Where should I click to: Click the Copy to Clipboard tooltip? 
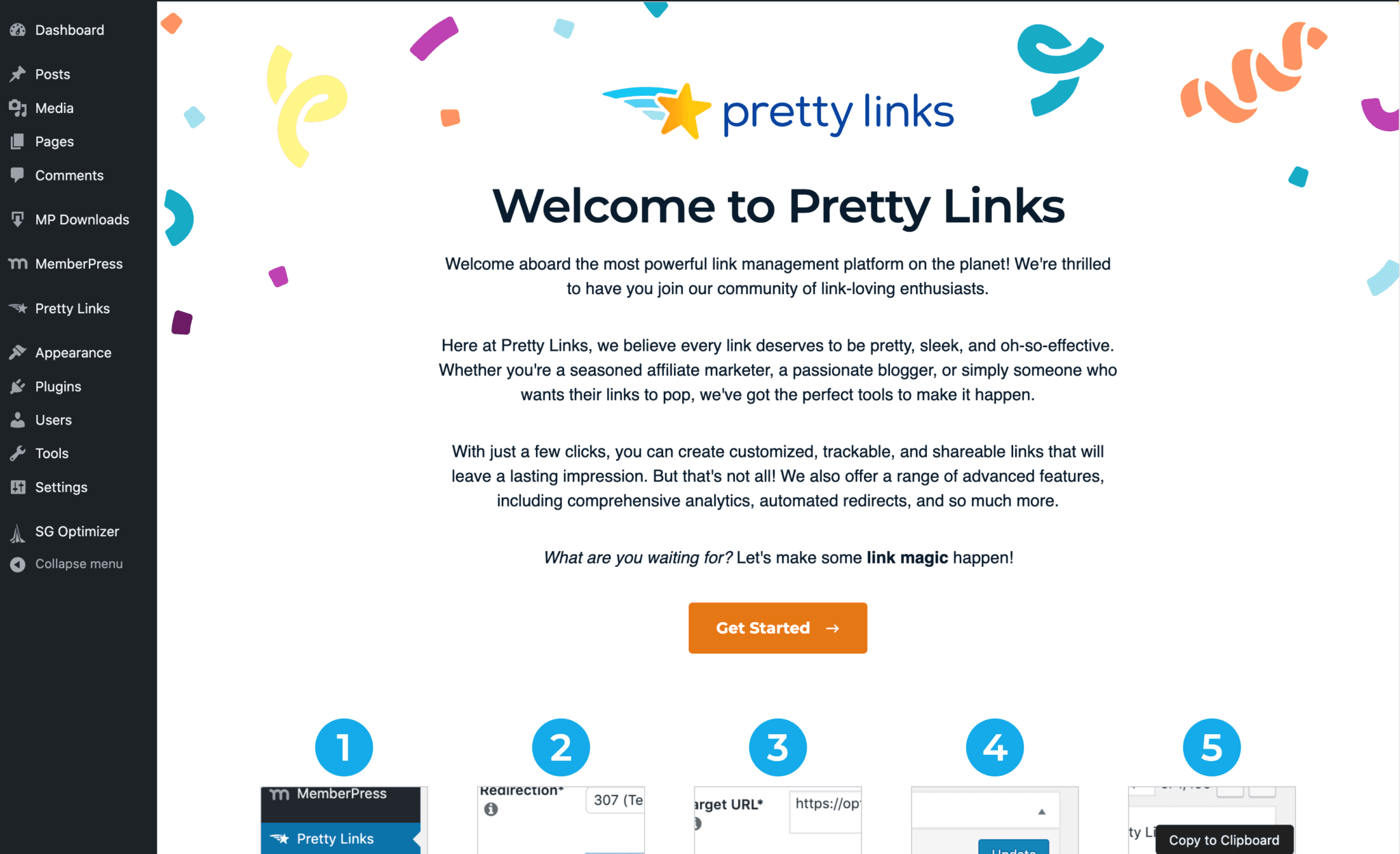pyautogui.click(x=1223, y=840)
